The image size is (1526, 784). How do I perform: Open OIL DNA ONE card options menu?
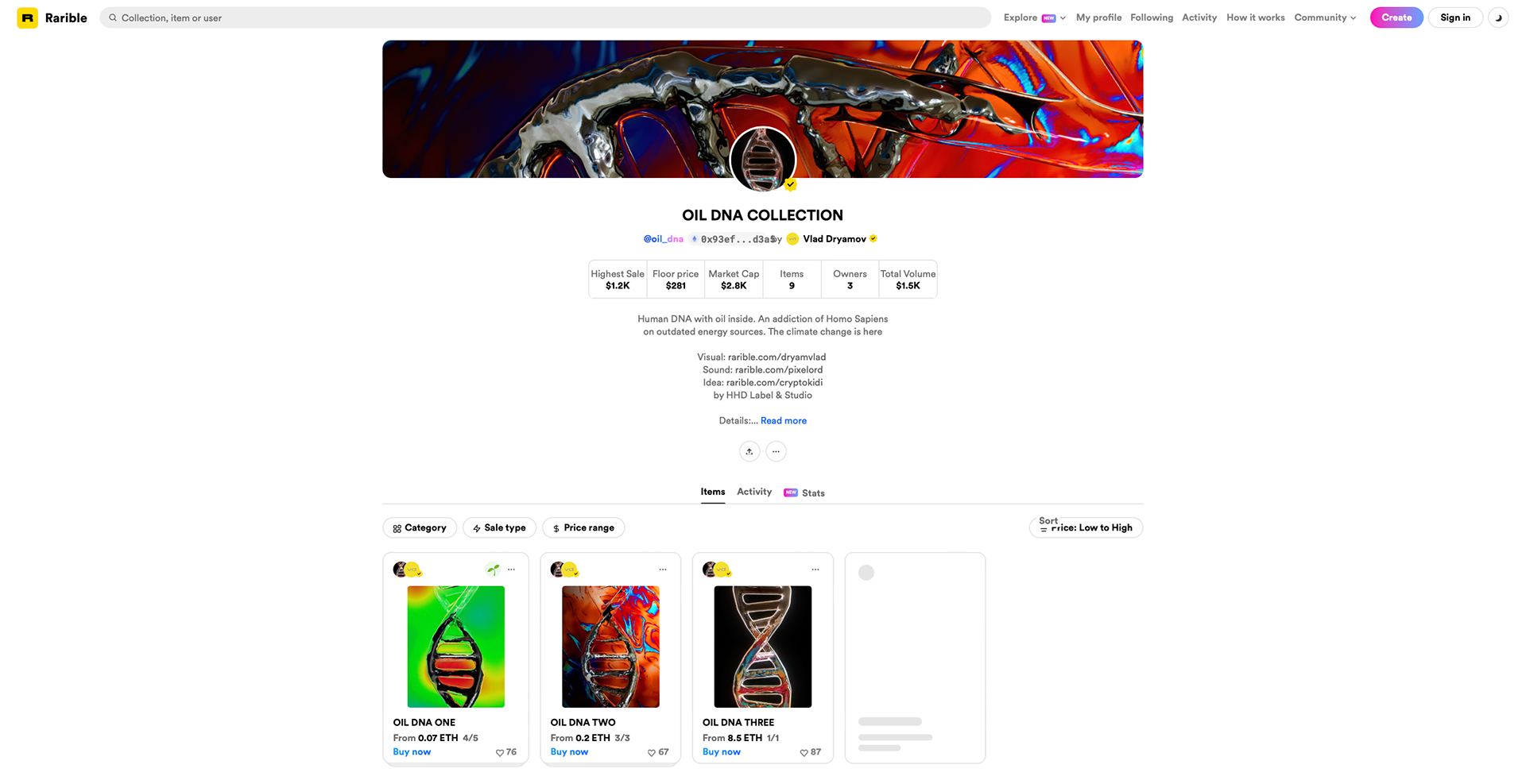(x=512, y=570)
